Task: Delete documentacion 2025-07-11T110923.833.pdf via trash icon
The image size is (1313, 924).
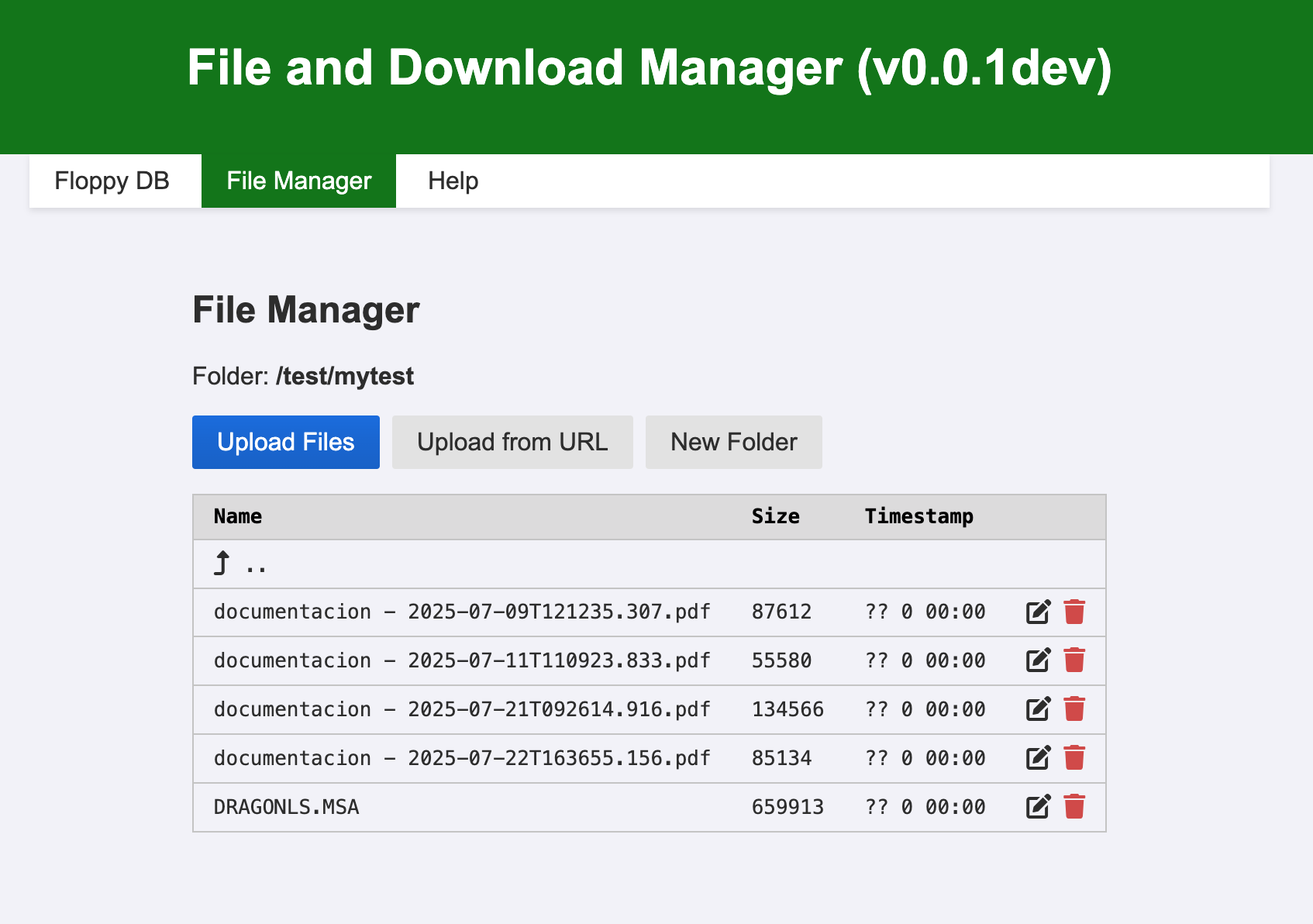Action: [x=1074, y=660]
